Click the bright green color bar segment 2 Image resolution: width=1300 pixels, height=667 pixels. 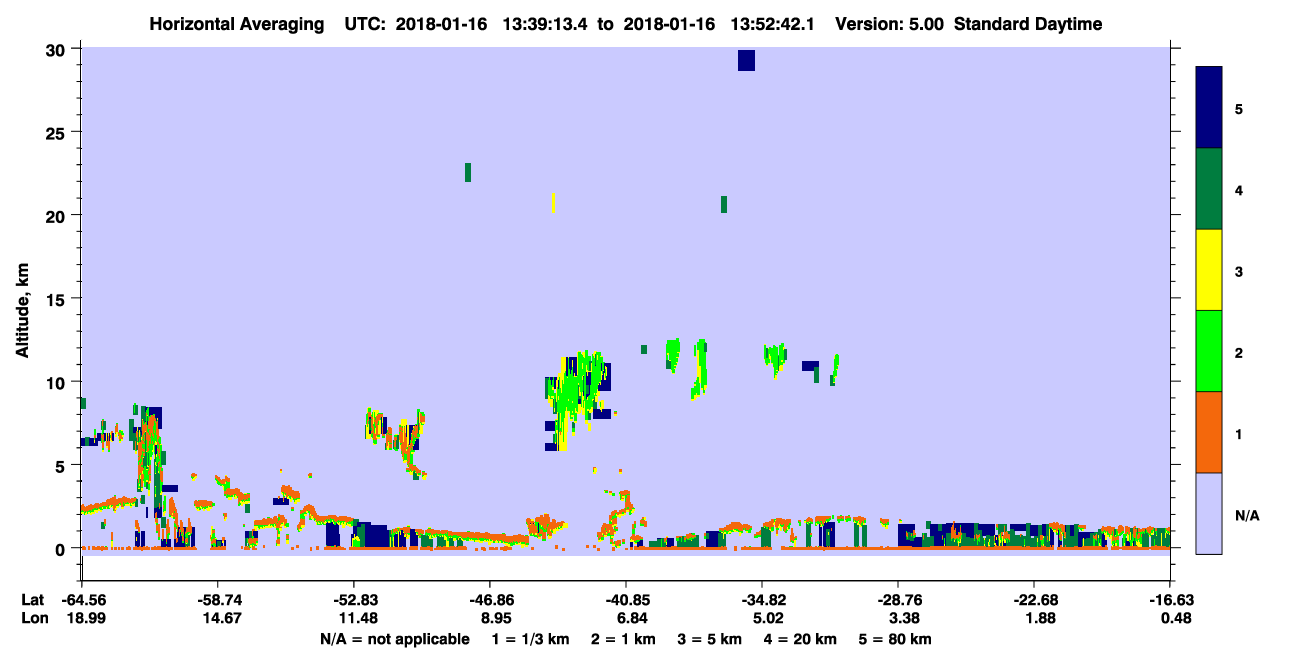point(1209,351)
